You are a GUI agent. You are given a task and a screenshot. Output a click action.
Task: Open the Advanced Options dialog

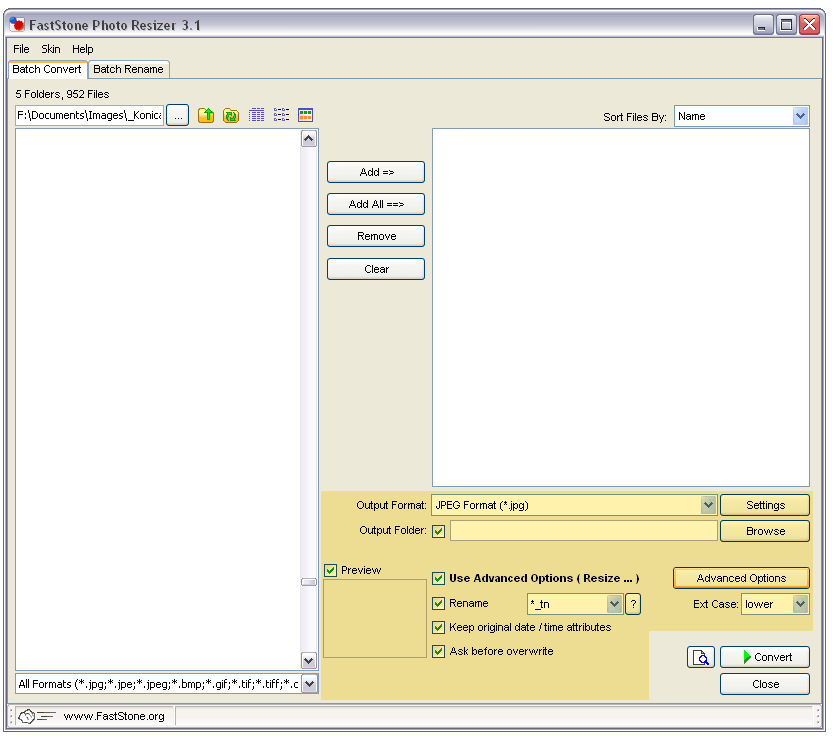tap(741, 578)
